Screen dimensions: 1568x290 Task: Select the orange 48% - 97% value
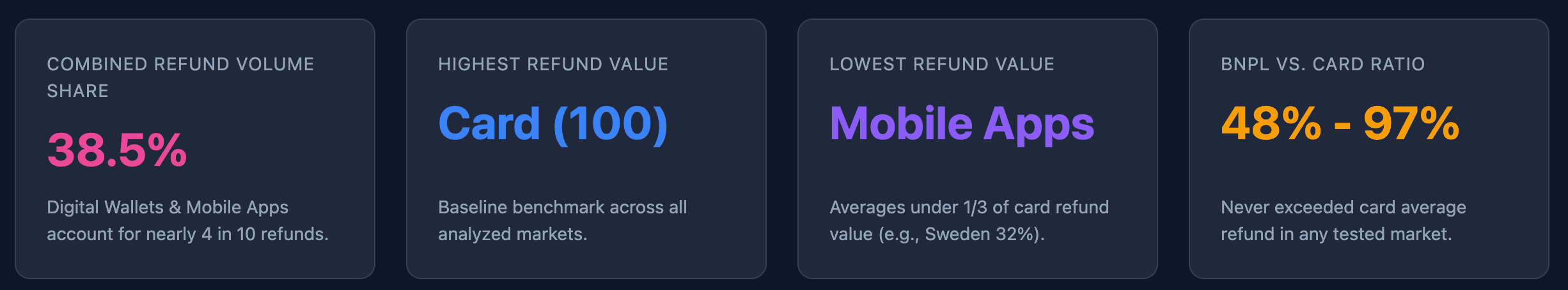[x=1340, y=123]
